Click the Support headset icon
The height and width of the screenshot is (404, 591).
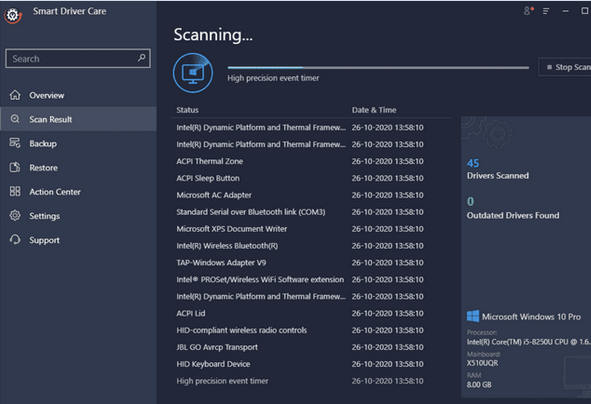coord(15,240)
